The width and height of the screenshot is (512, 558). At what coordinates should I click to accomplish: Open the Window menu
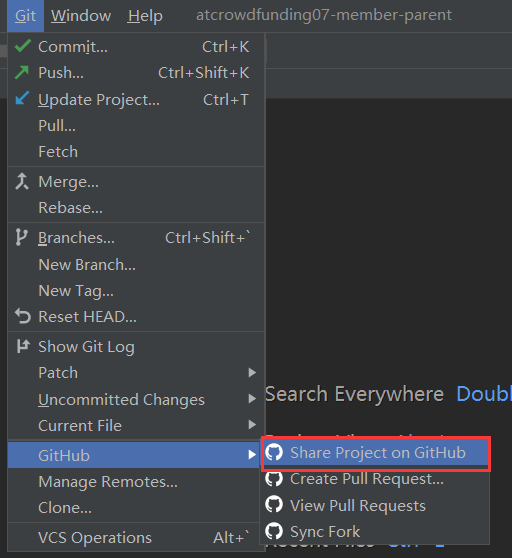(x=81, y=16)
